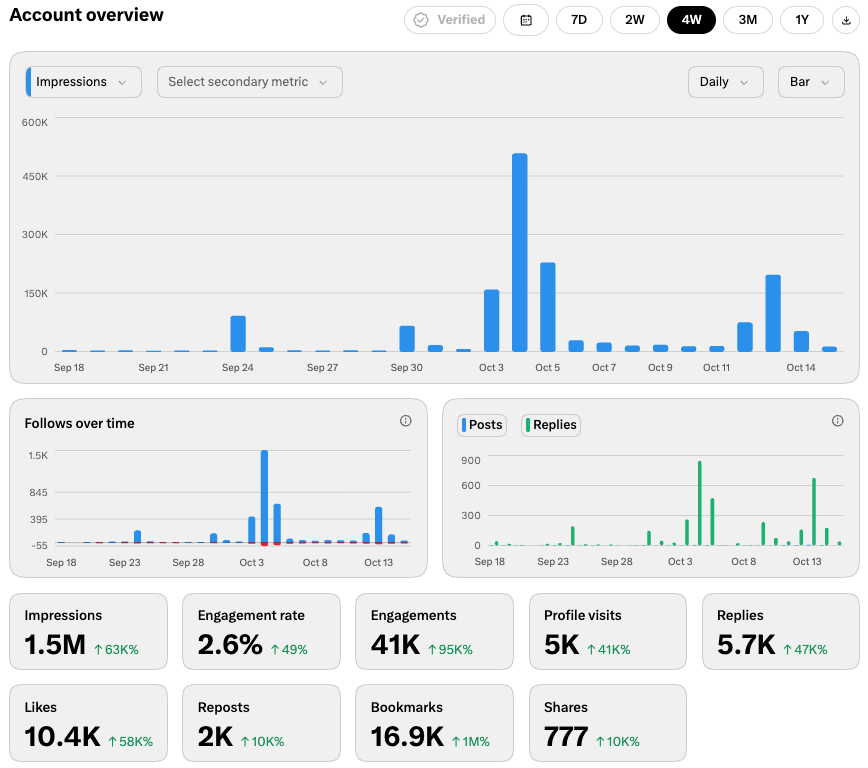Click the Oct 14 axis label in impressions chart
Image resolution: width=868 pixels, height=768 pixels.
tap(800, 368)
